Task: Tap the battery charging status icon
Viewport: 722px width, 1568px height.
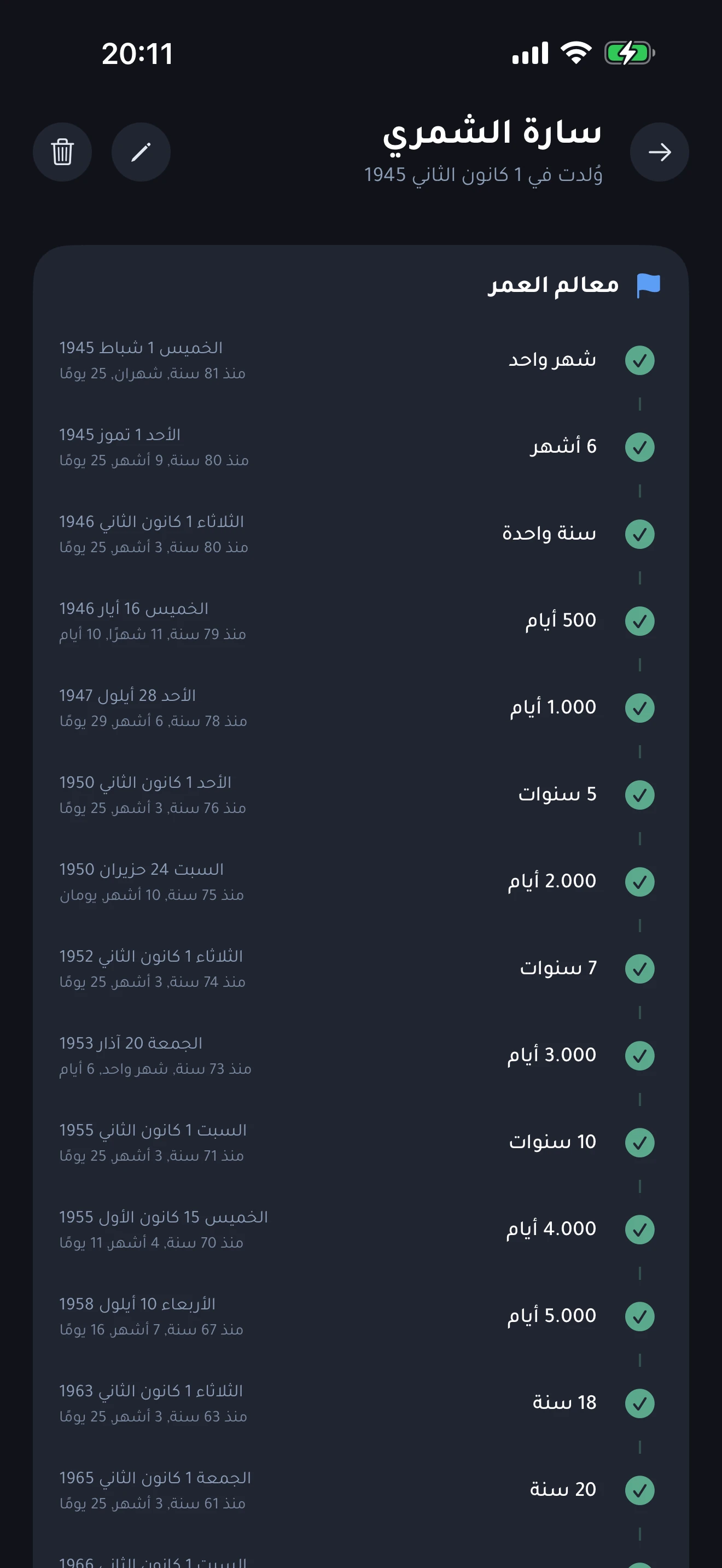Action: coord(629,53)
